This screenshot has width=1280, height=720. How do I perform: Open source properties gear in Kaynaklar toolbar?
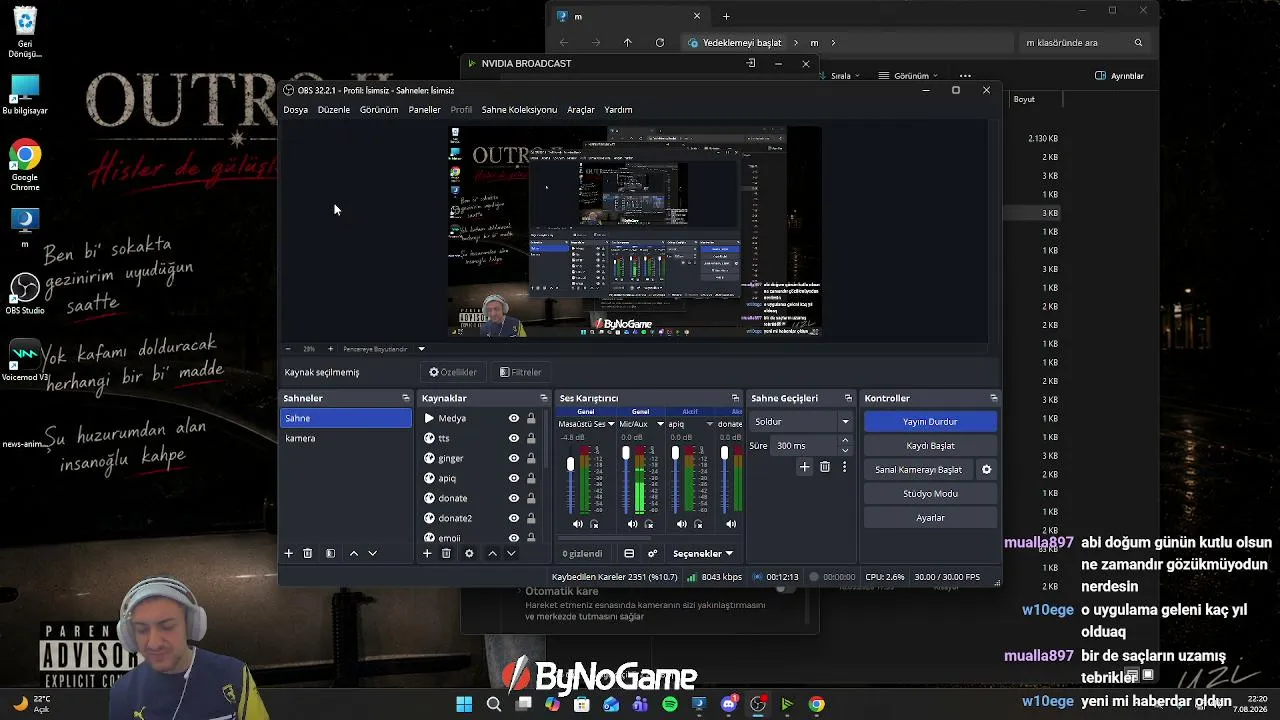[469, 553]
